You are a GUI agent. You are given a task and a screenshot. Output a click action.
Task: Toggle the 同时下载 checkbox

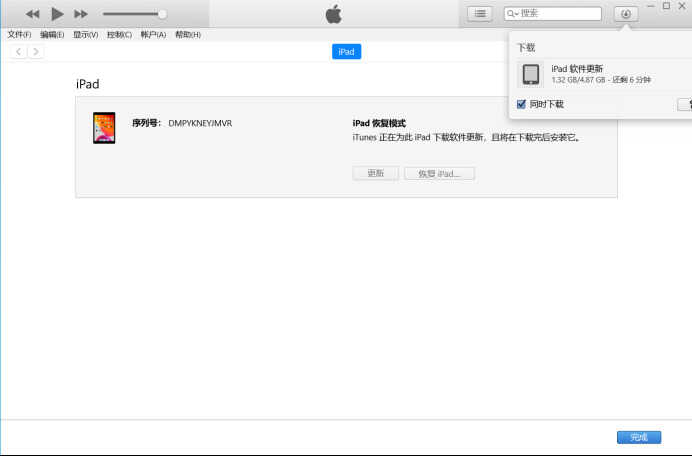(x=521, y=104)
